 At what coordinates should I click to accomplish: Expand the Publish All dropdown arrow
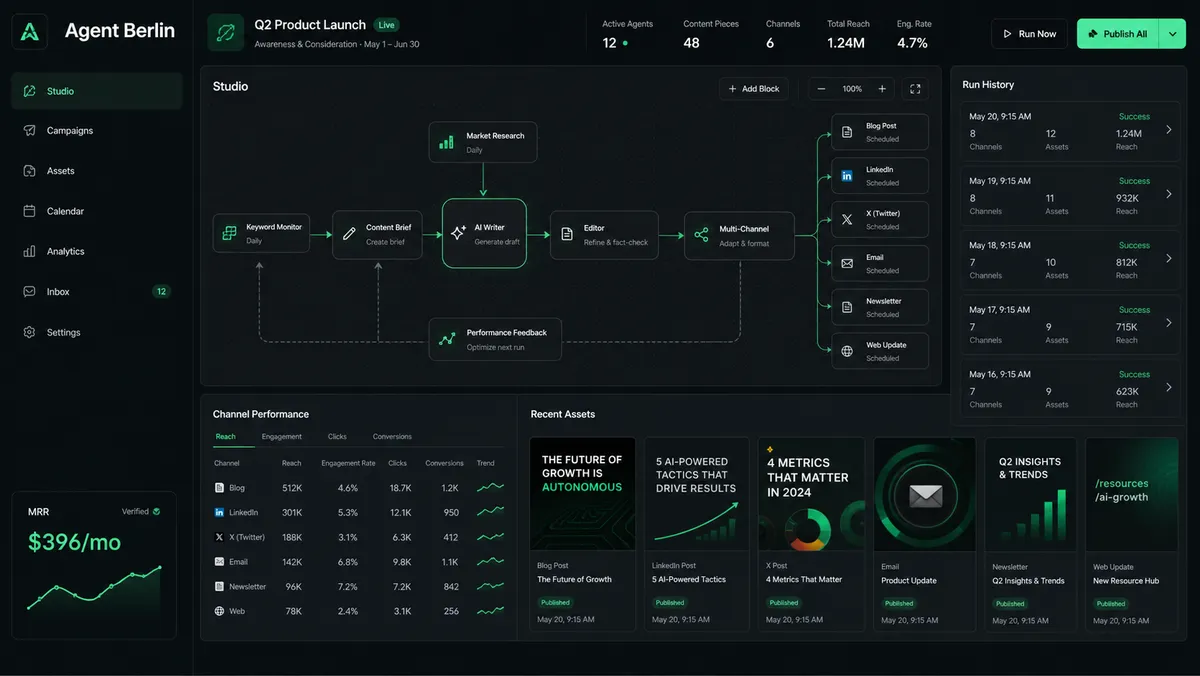tap(1173, 34)
